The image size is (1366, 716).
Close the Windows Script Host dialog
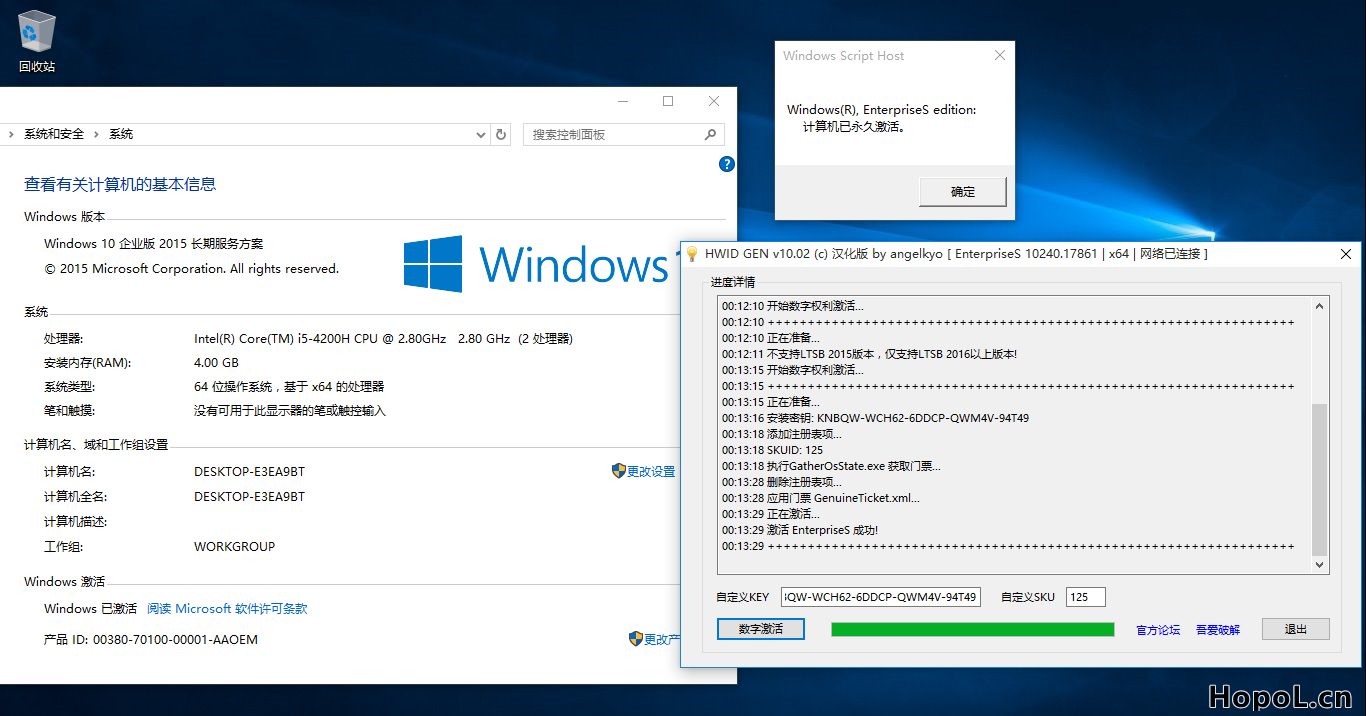pyautogui.click(x=999, y=56)
